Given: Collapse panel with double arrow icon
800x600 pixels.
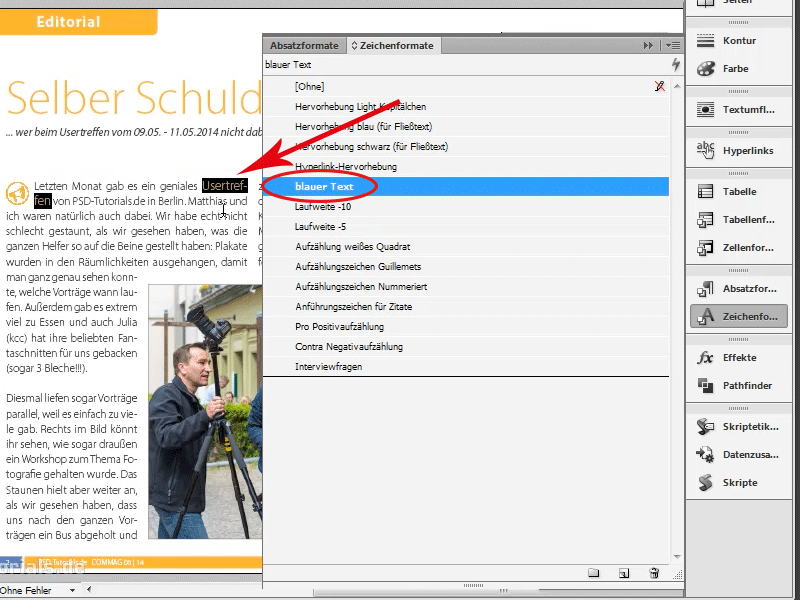Looking at the screenshot, I should pyautogui.click(x=648, y=45).
